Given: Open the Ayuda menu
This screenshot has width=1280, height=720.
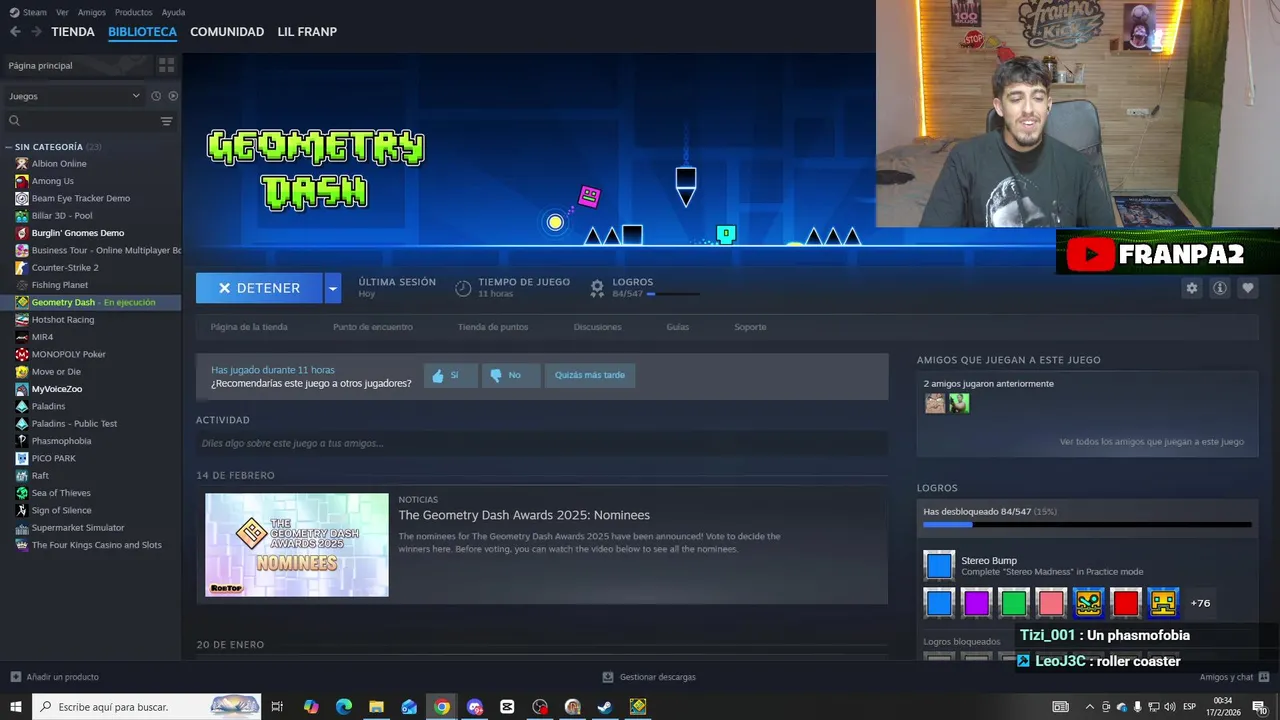Looking at the screenshot, I should tap(173, 12).
